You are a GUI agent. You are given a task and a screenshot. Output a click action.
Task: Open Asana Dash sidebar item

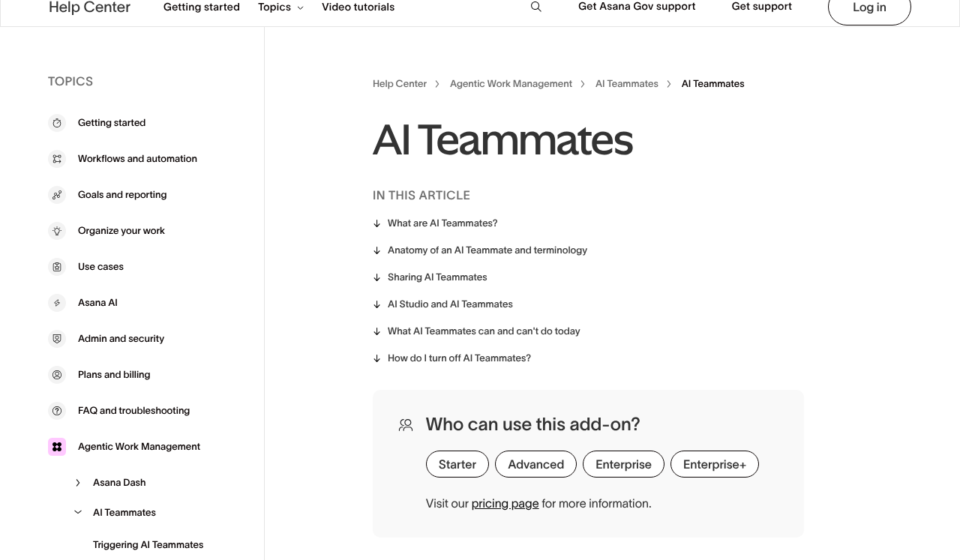[119, 483]
